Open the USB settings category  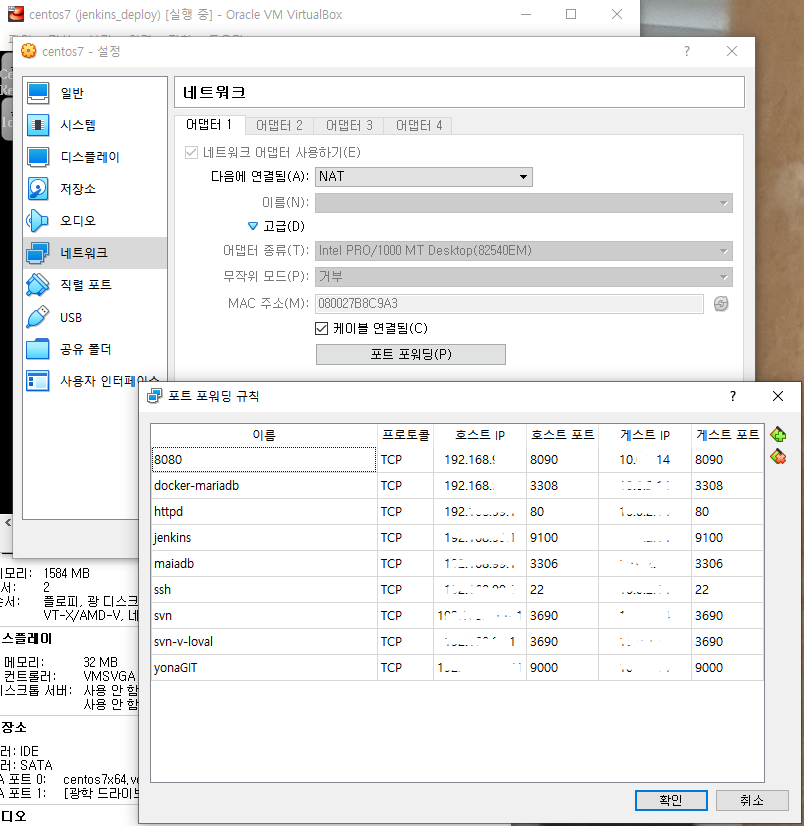[95, 317]
